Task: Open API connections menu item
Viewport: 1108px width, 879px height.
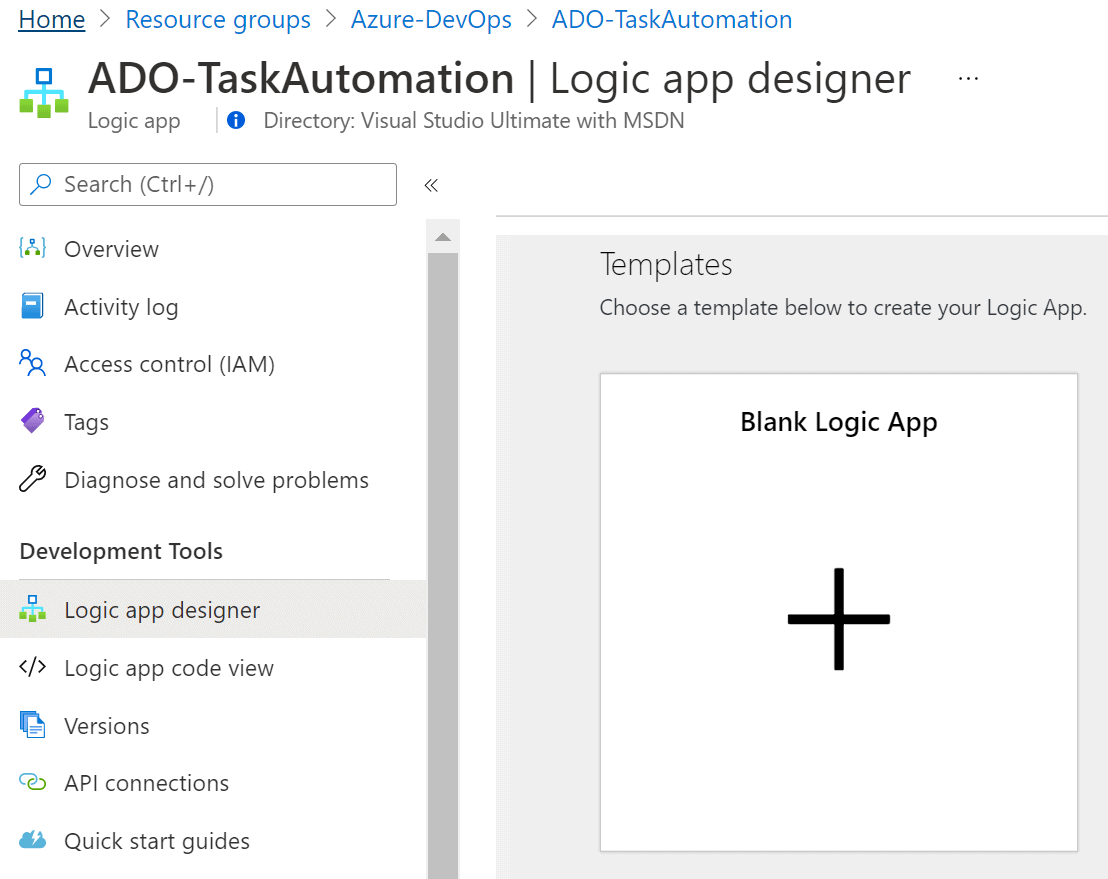Action: click(212, 783)
